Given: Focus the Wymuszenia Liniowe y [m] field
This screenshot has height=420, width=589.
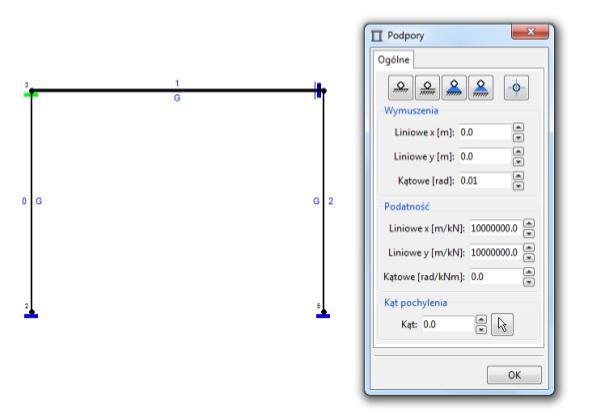Looking at the screenshot, I should (x=485, y=156).
